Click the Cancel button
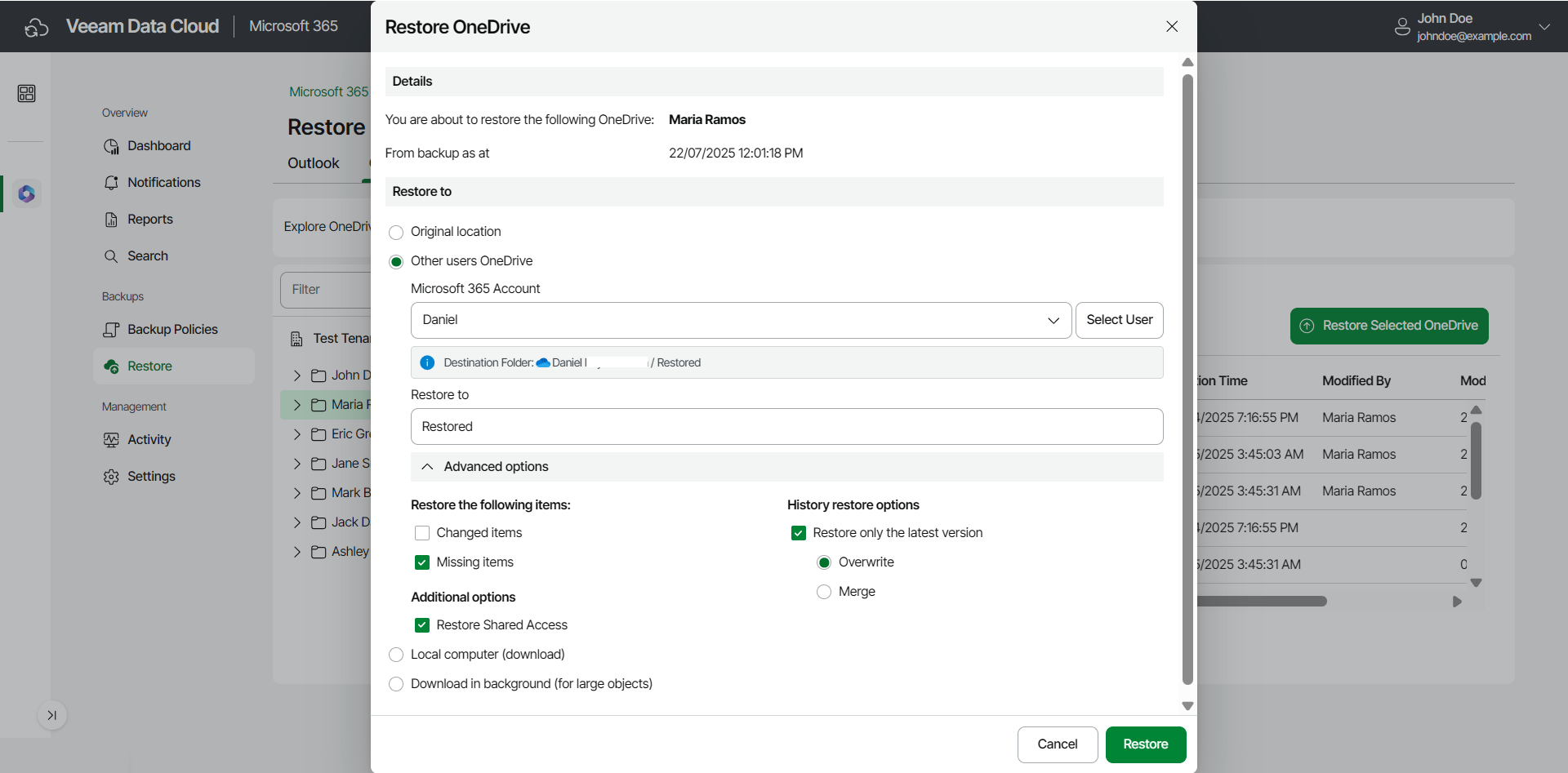This screenshot has width=1568, height=773. point(1058,744)
